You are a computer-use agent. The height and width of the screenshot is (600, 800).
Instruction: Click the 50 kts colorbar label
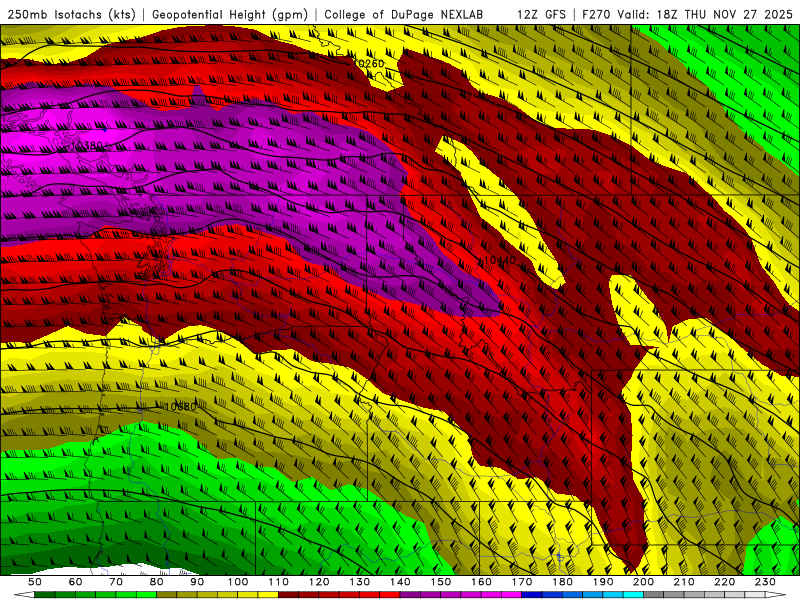34,582
